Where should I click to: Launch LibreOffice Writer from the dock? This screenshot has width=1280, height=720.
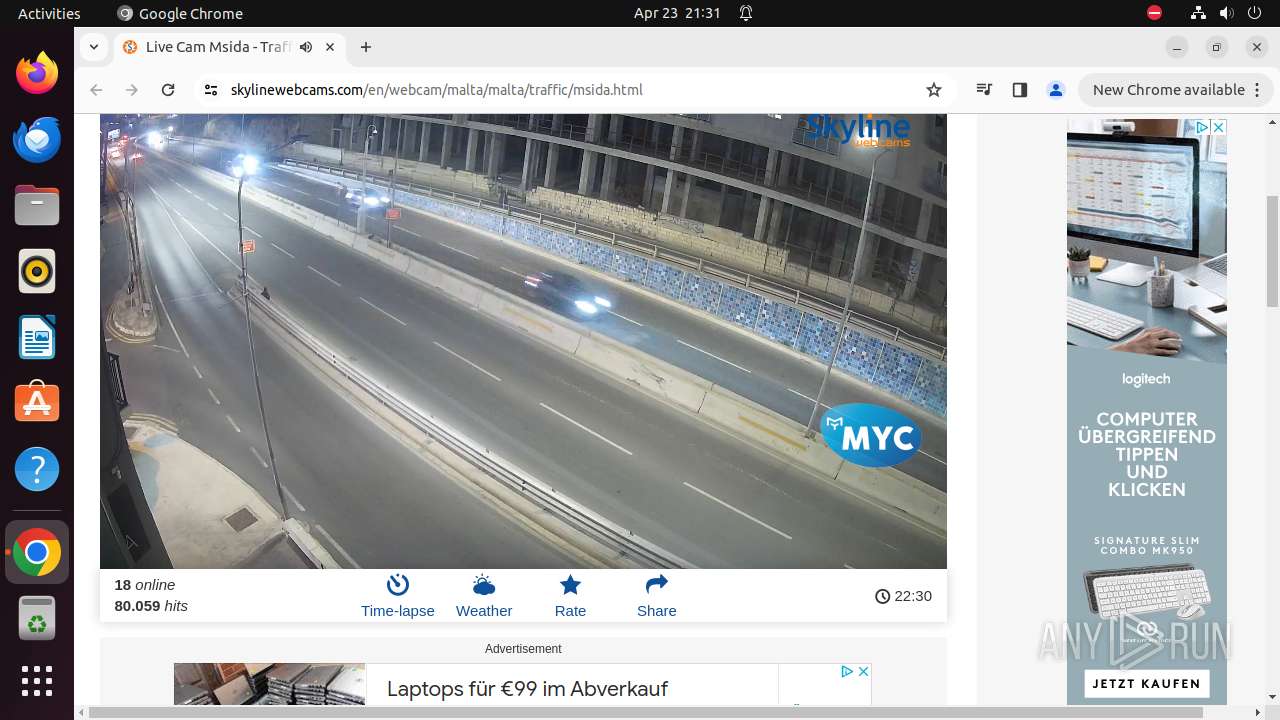point(37,337)
